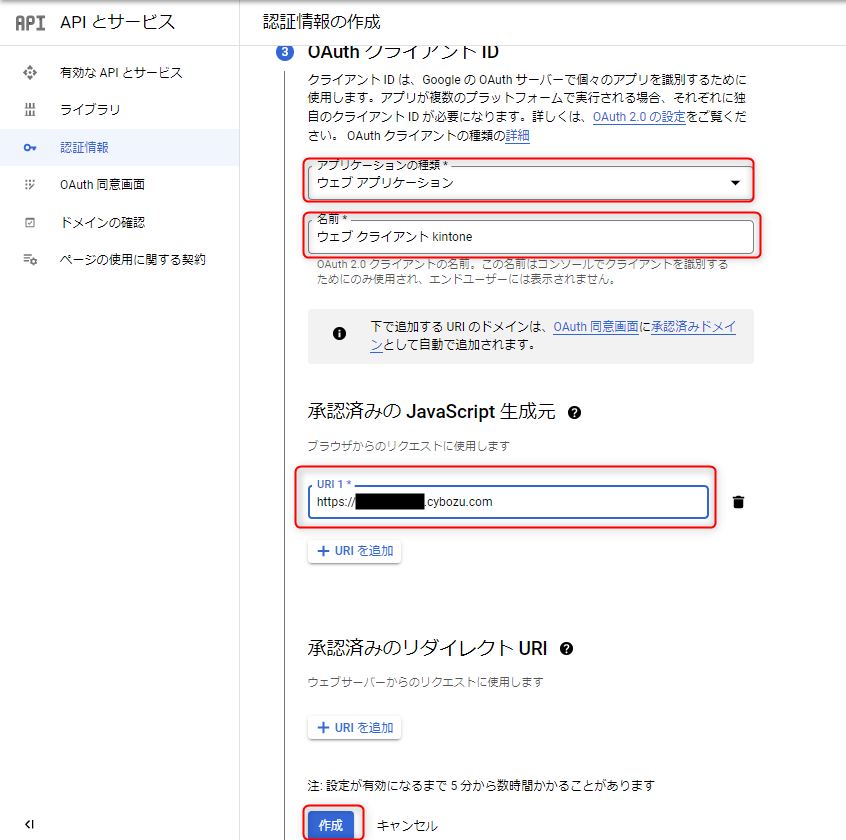846x840 pixels.
Task: Open ライブラリ in the sidebar menu
Action: (x=90, y=109)
